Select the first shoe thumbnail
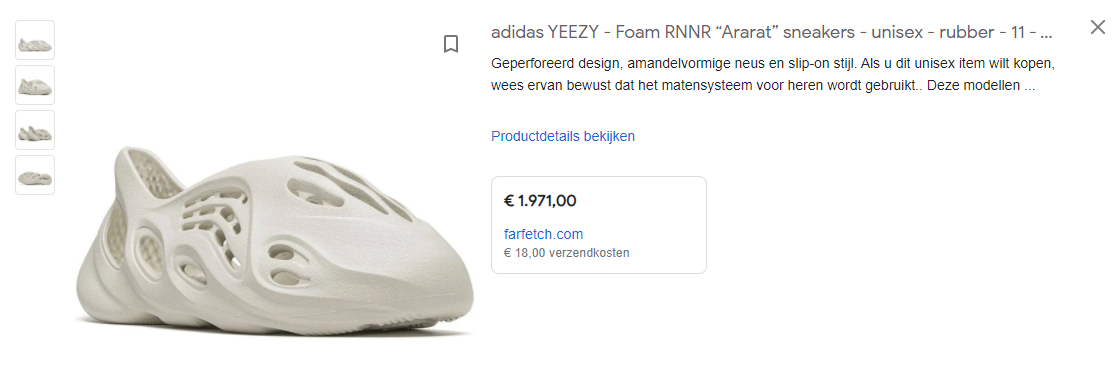The width and height of the screenshot is (1119, 391). click(x=35, y=40)
